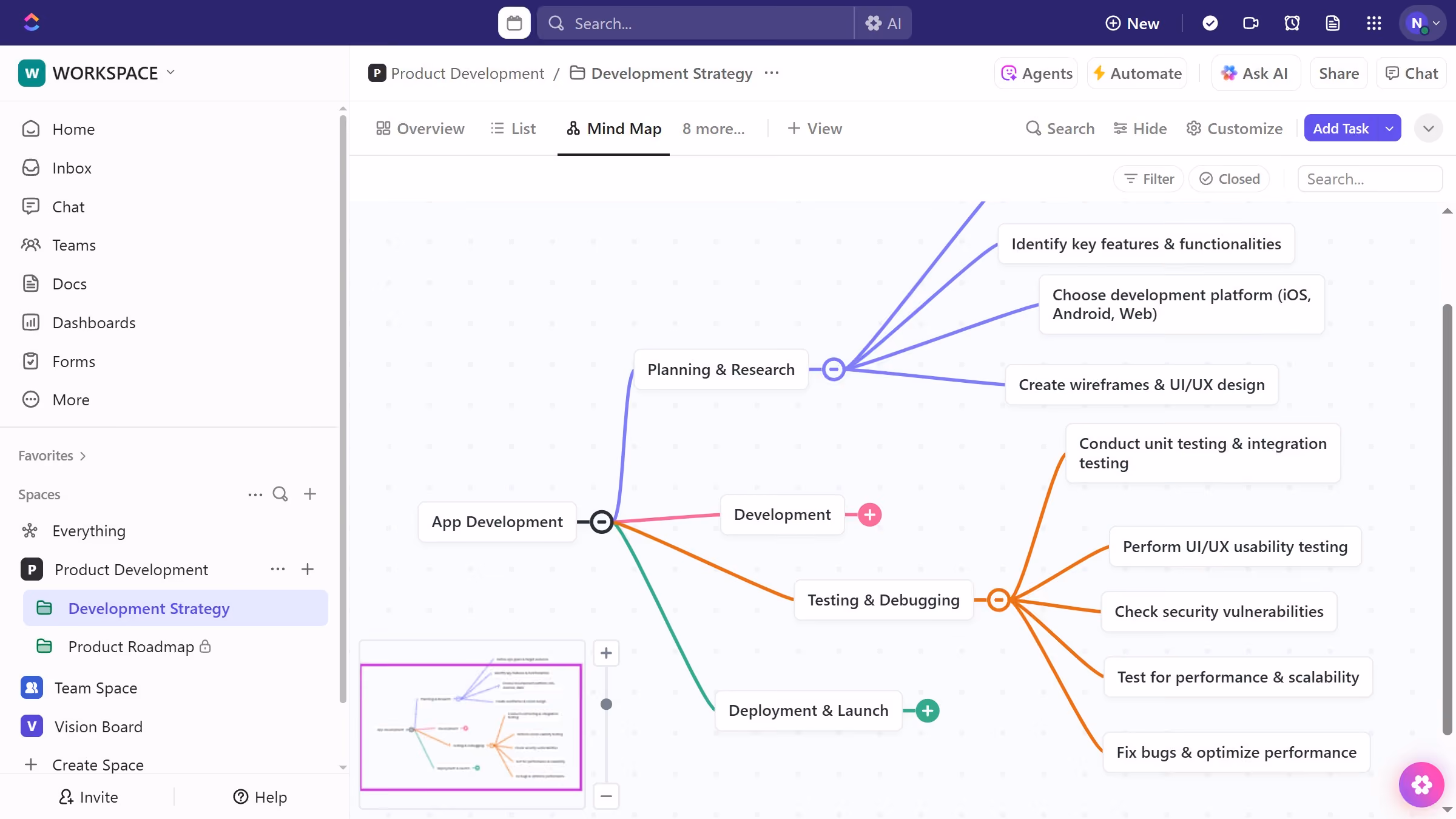
Task: Open the ClickUp logo home icon
Action: [x=32, y=23]
